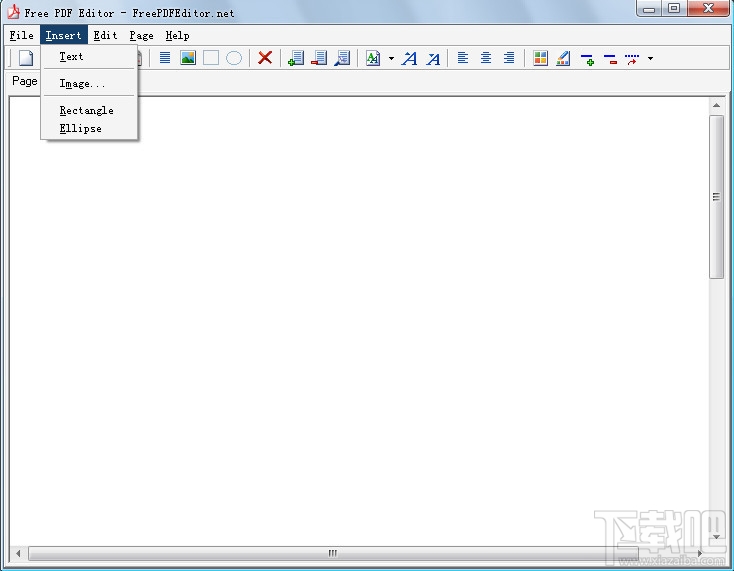The height and width of the screenshot is (571, 734).
Task: Click the scroll down arrow
Action: click(x=716, y=536)
